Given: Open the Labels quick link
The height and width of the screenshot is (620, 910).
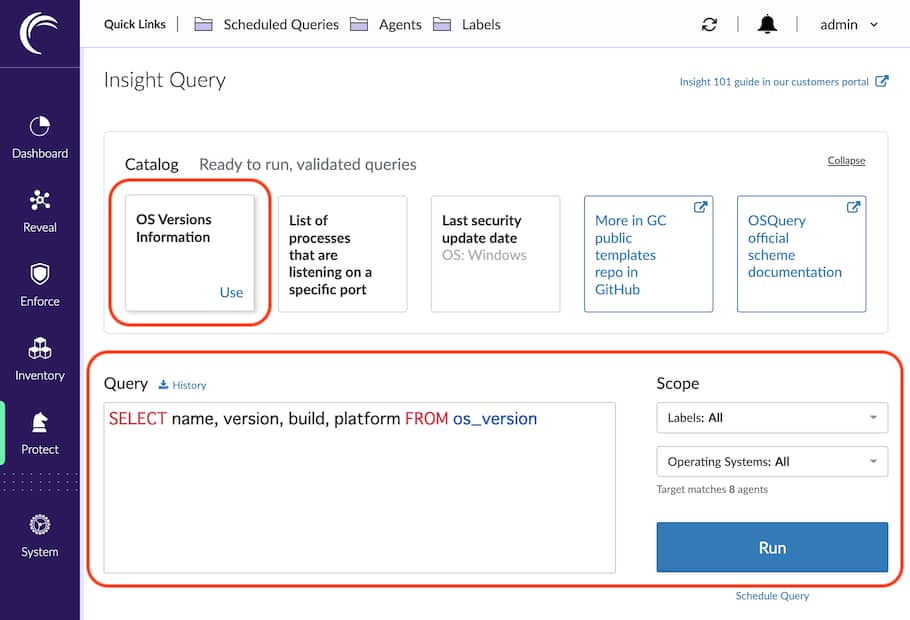Looking at the screenshot, I should tap(467, 25).
